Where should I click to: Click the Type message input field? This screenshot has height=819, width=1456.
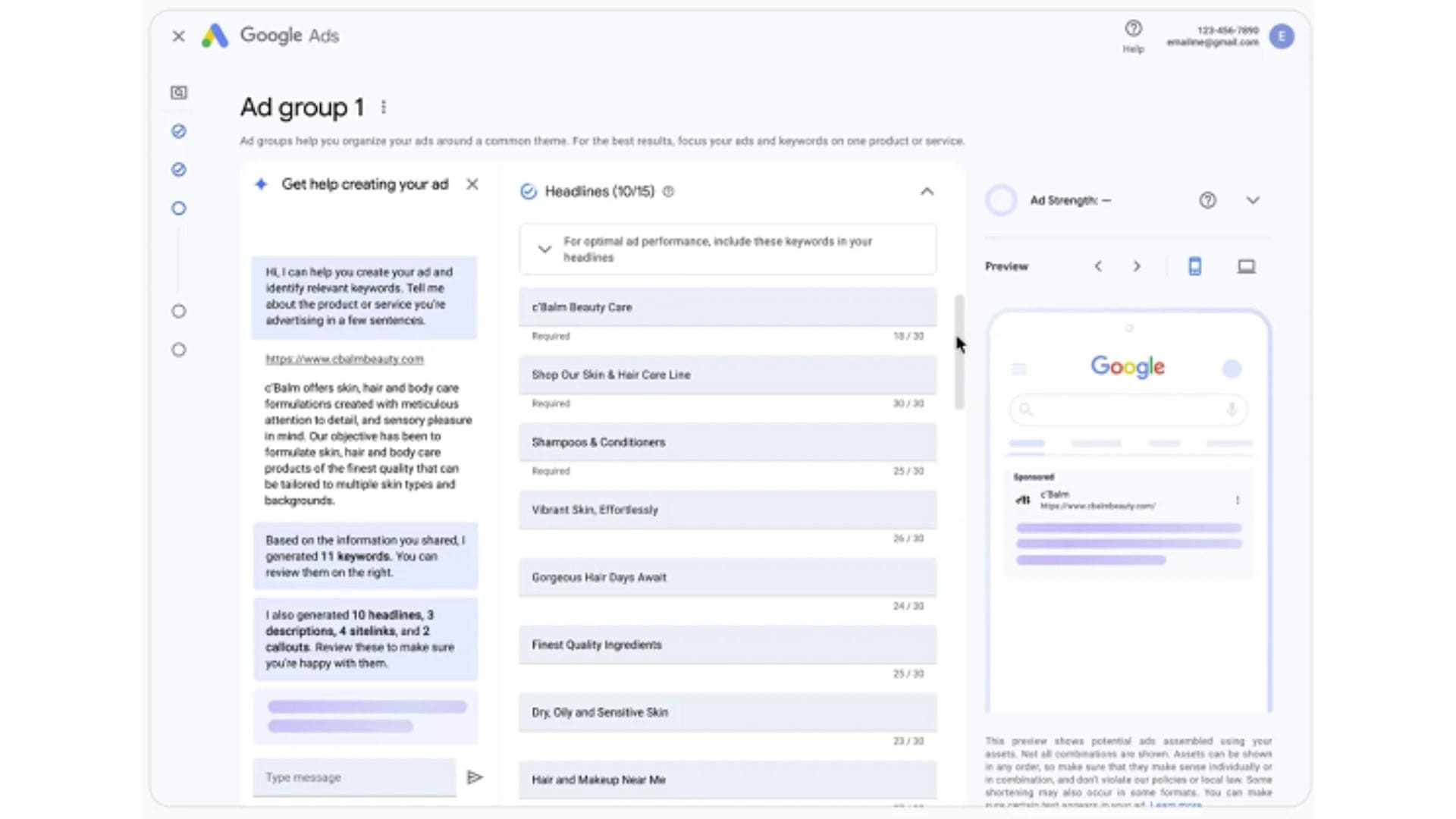[x=355, y=777]
